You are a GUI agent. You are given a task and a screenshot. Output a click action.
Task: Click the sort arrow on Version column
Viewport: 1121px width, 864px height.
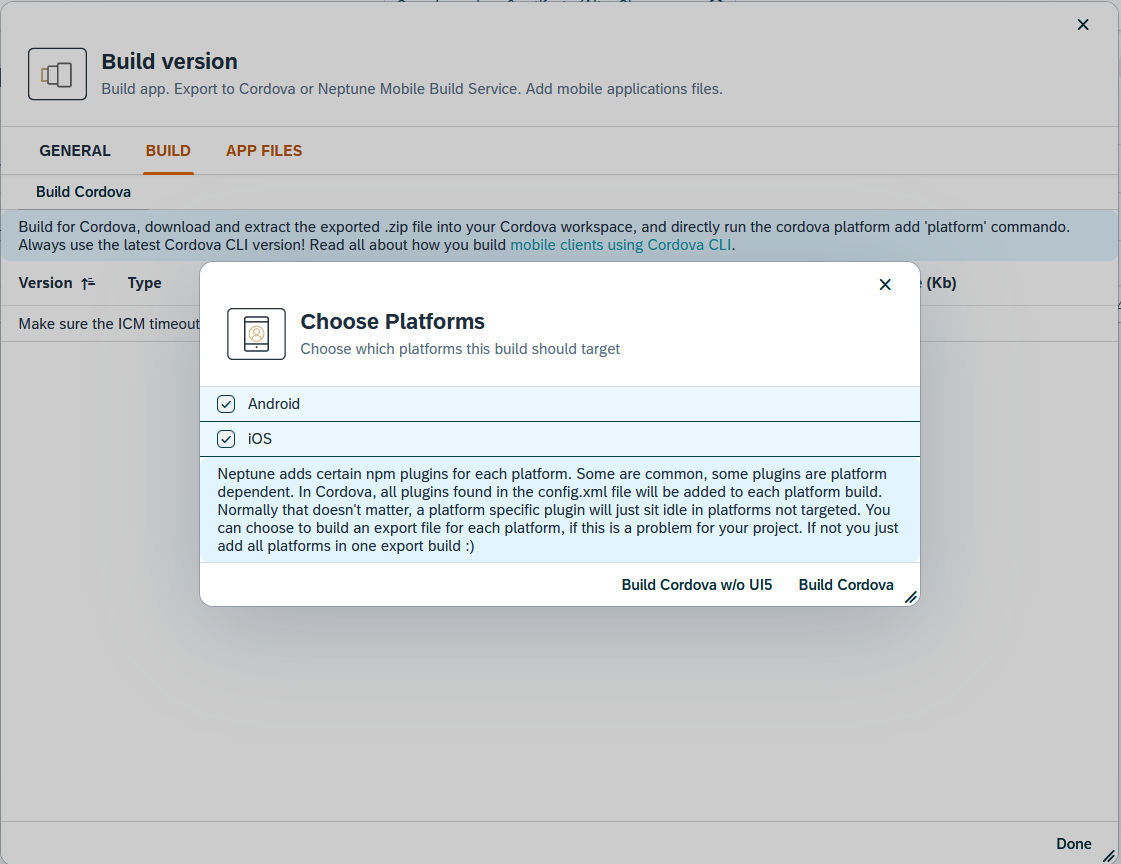pos(89,283)
